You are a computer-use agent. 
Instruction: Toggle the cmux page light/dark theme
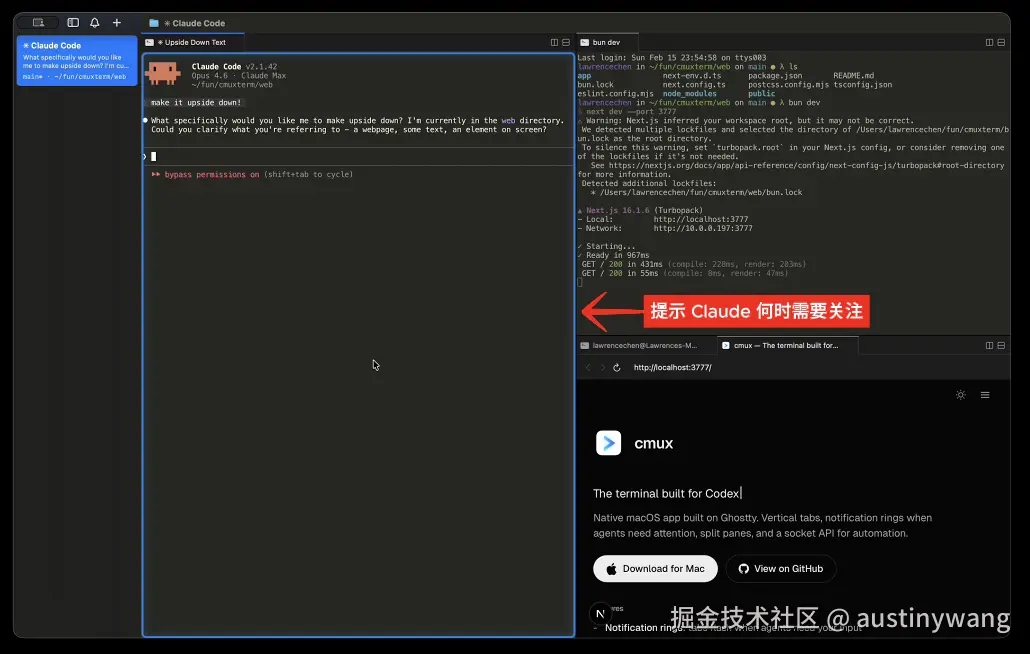click(x=960, y=395)
